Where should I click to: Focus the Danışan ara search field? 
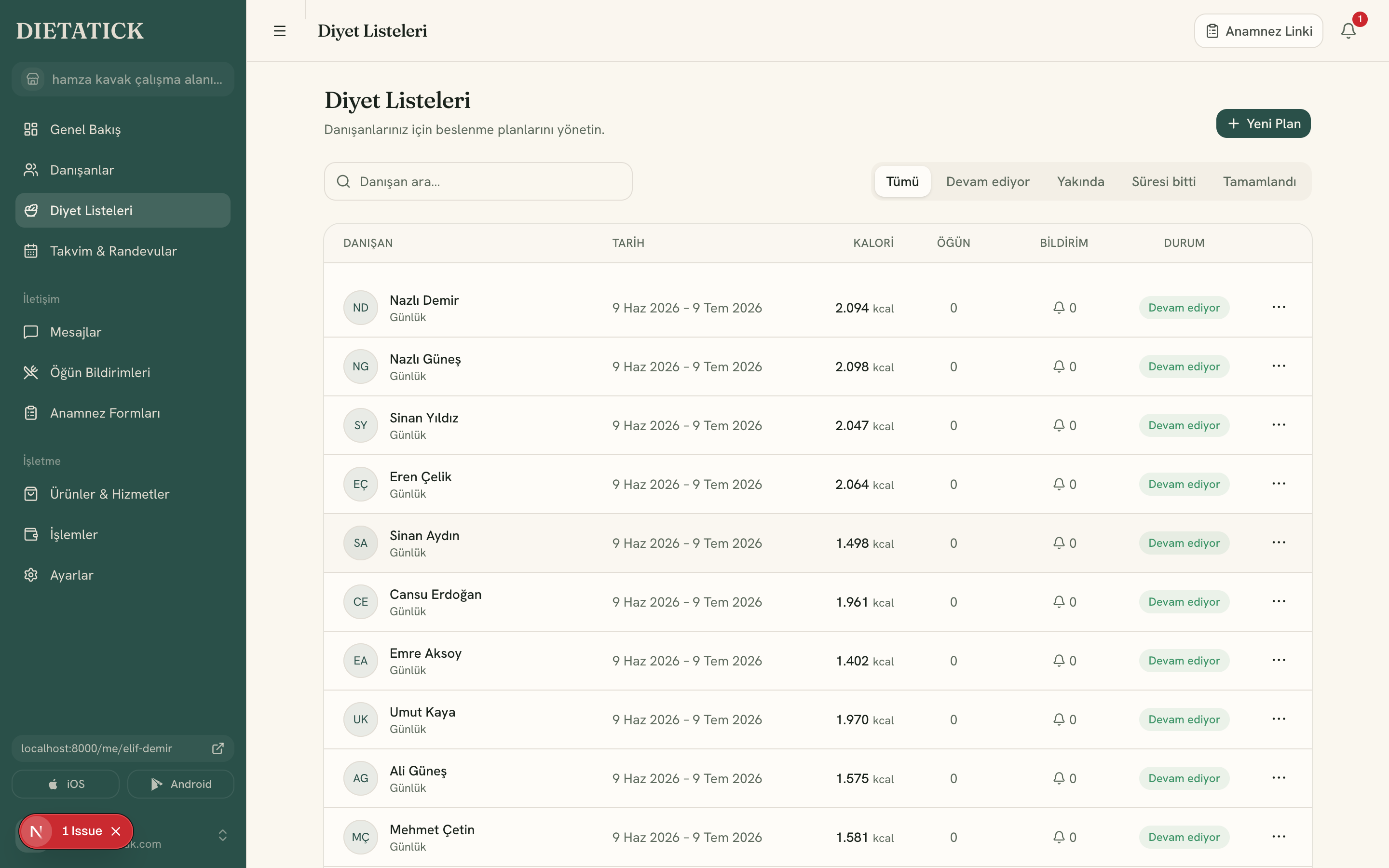[478, 181]
